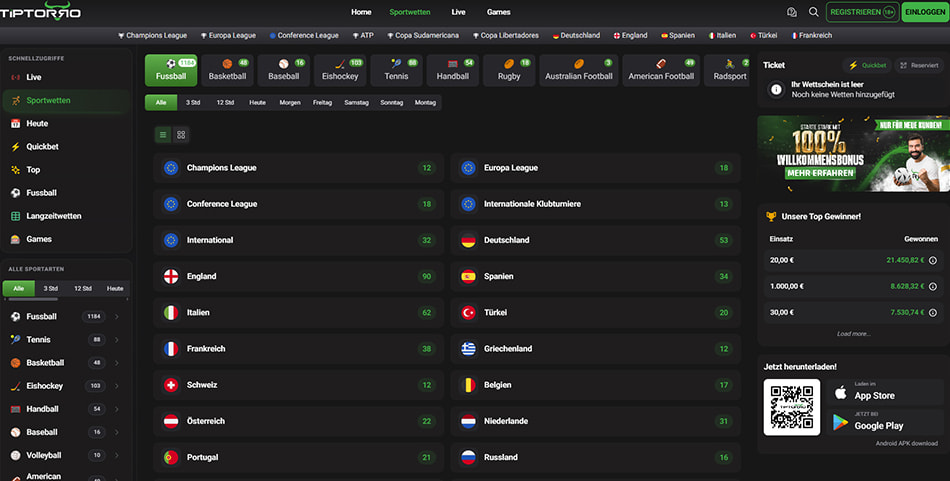950x481 pixels.
Task: Click the download QR code
Action: [x=792, y=407]
